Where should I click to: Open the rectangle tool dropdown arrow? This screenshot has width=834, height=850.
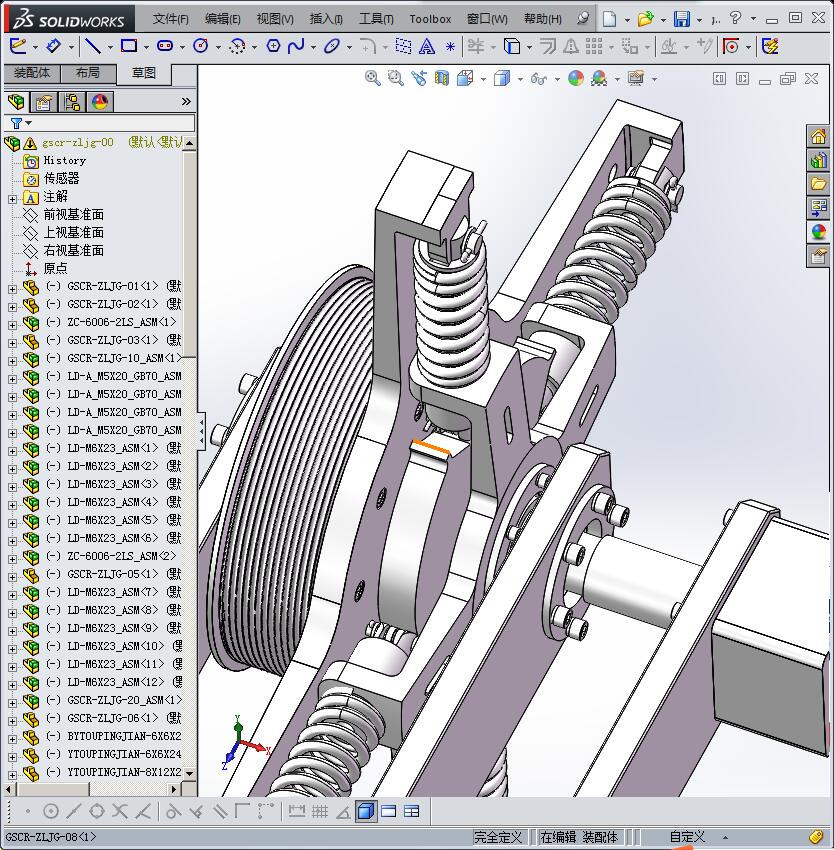146,47
